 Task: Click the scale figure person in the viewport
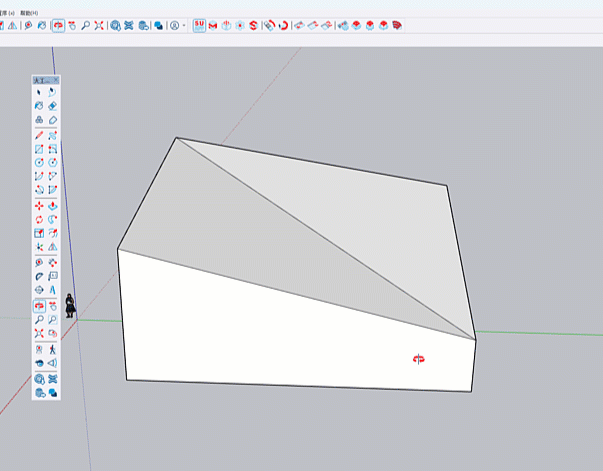tap(69, 306)
